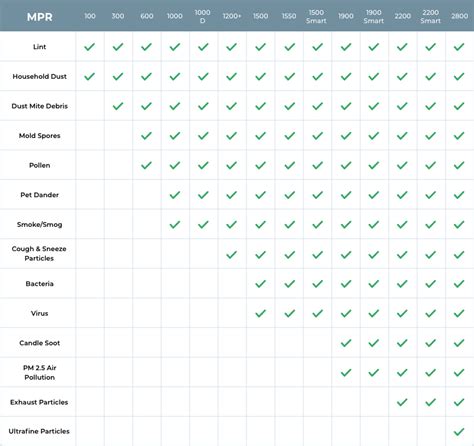This screenshot has width=474, height=446.
Task: Click the PM 2.5 Air Pollution label
Action: point(39,372)
